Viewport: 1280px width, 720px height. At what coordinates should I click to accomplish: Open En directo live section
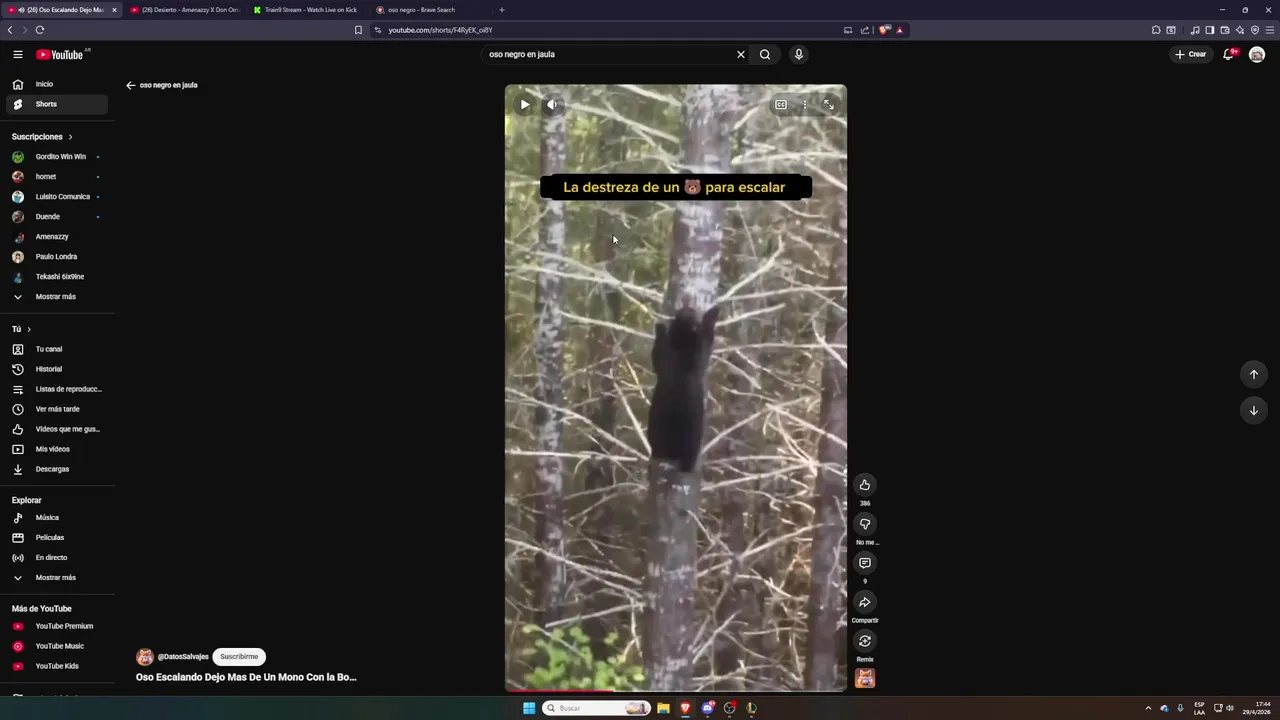pyautogui.click(x=56, y=558)
